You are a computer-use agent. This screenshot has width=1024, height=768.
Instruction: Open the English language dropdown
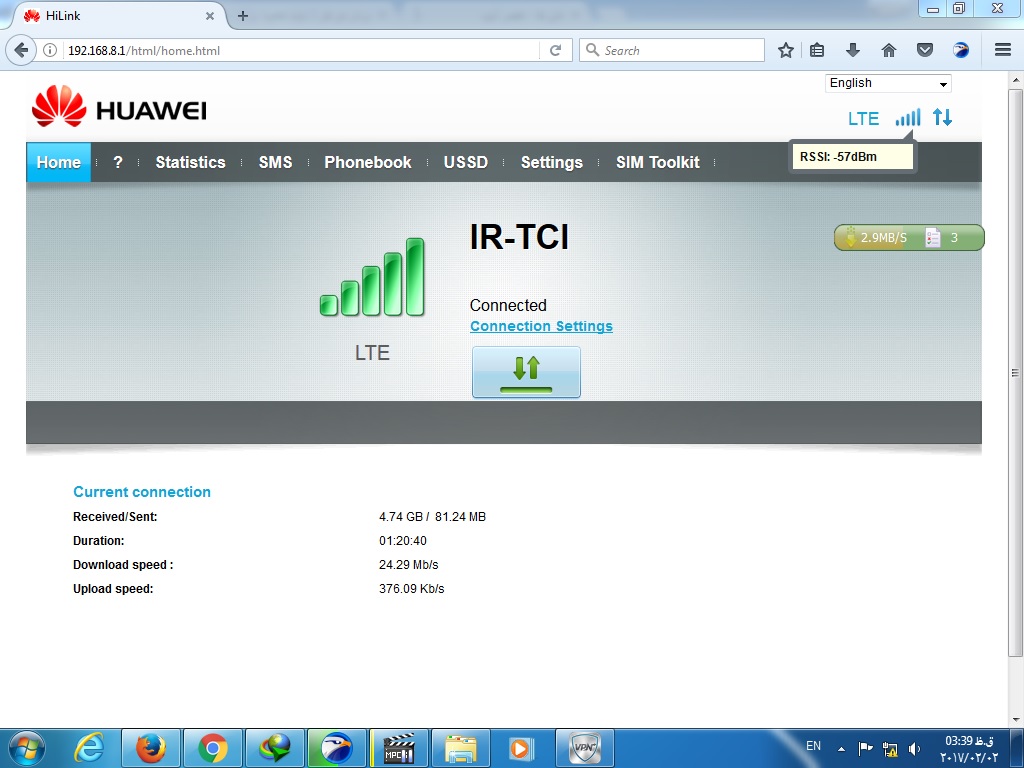[888, 84]
